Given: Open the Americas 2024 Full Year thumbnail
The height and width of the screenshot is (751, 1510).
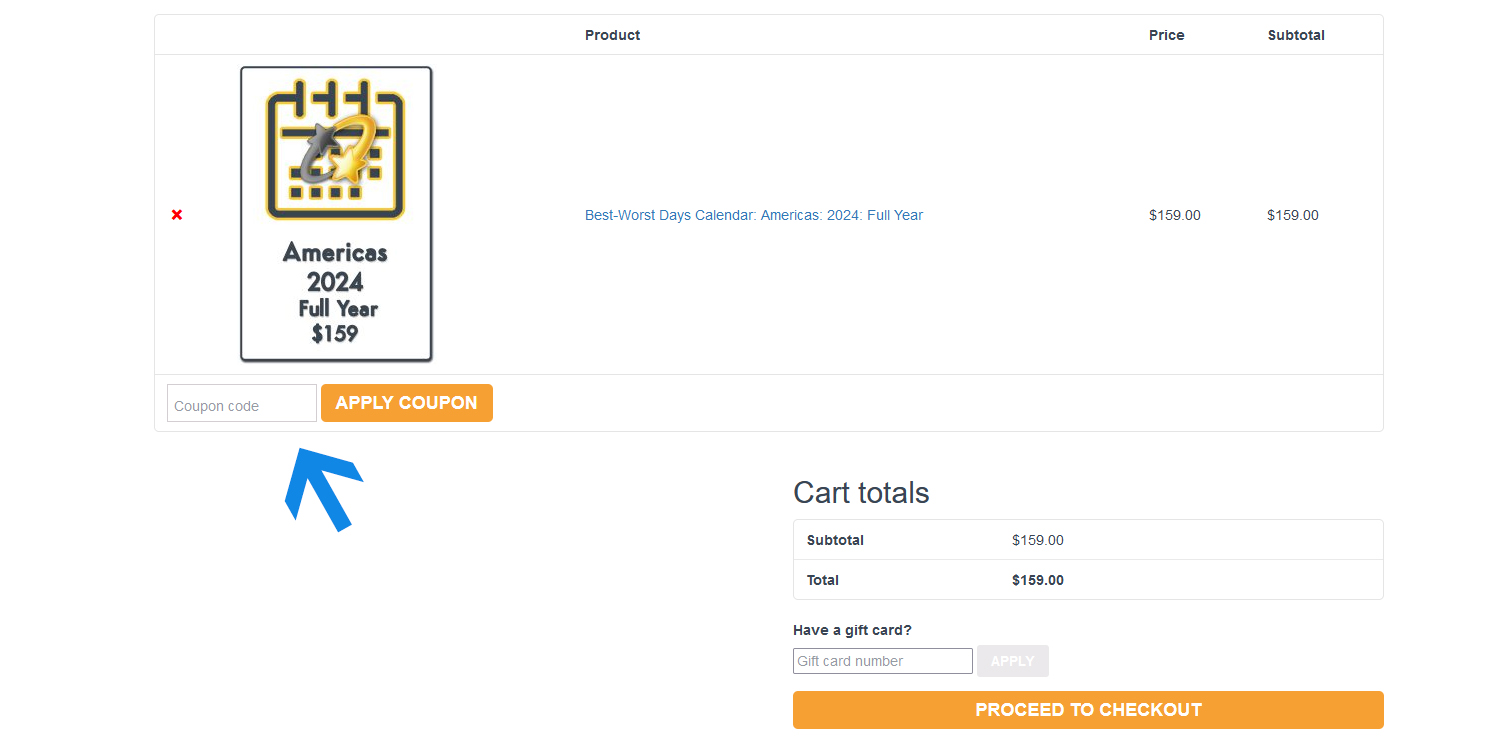Looking at the screenshot, I should coord(336,214).
